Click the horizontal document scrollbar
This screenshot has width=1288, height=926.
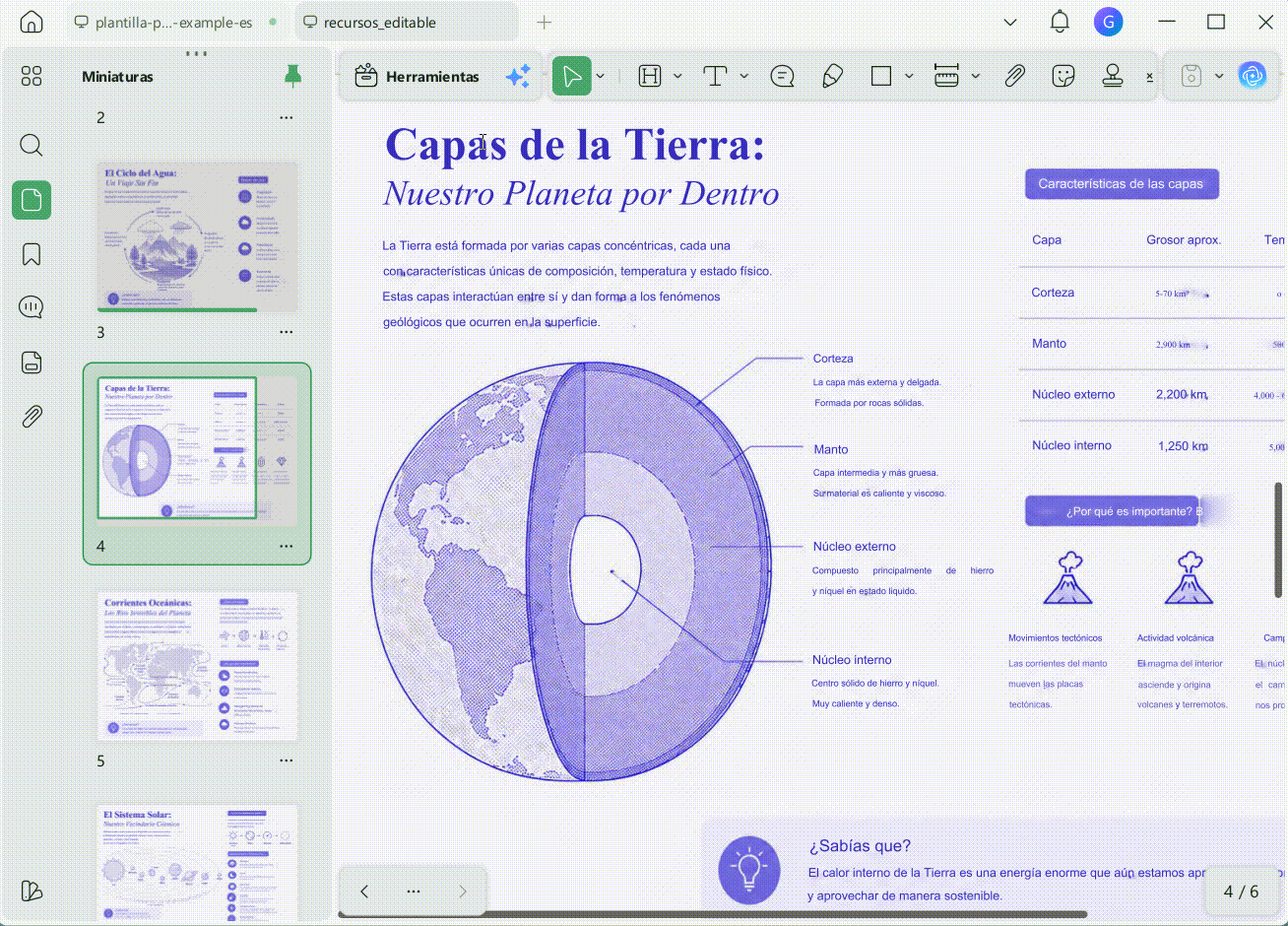713,914
